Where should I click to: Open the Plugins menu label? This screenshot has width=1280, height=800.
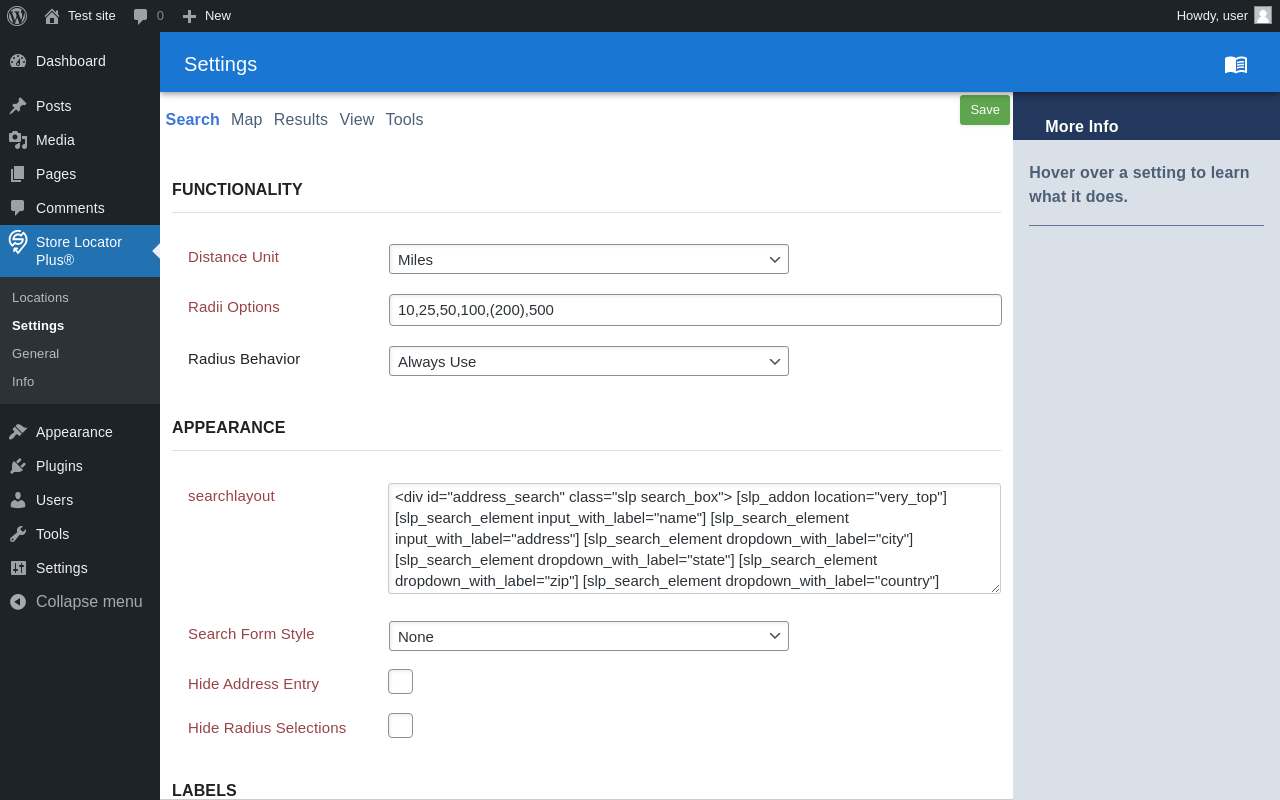tap(59, 466)
